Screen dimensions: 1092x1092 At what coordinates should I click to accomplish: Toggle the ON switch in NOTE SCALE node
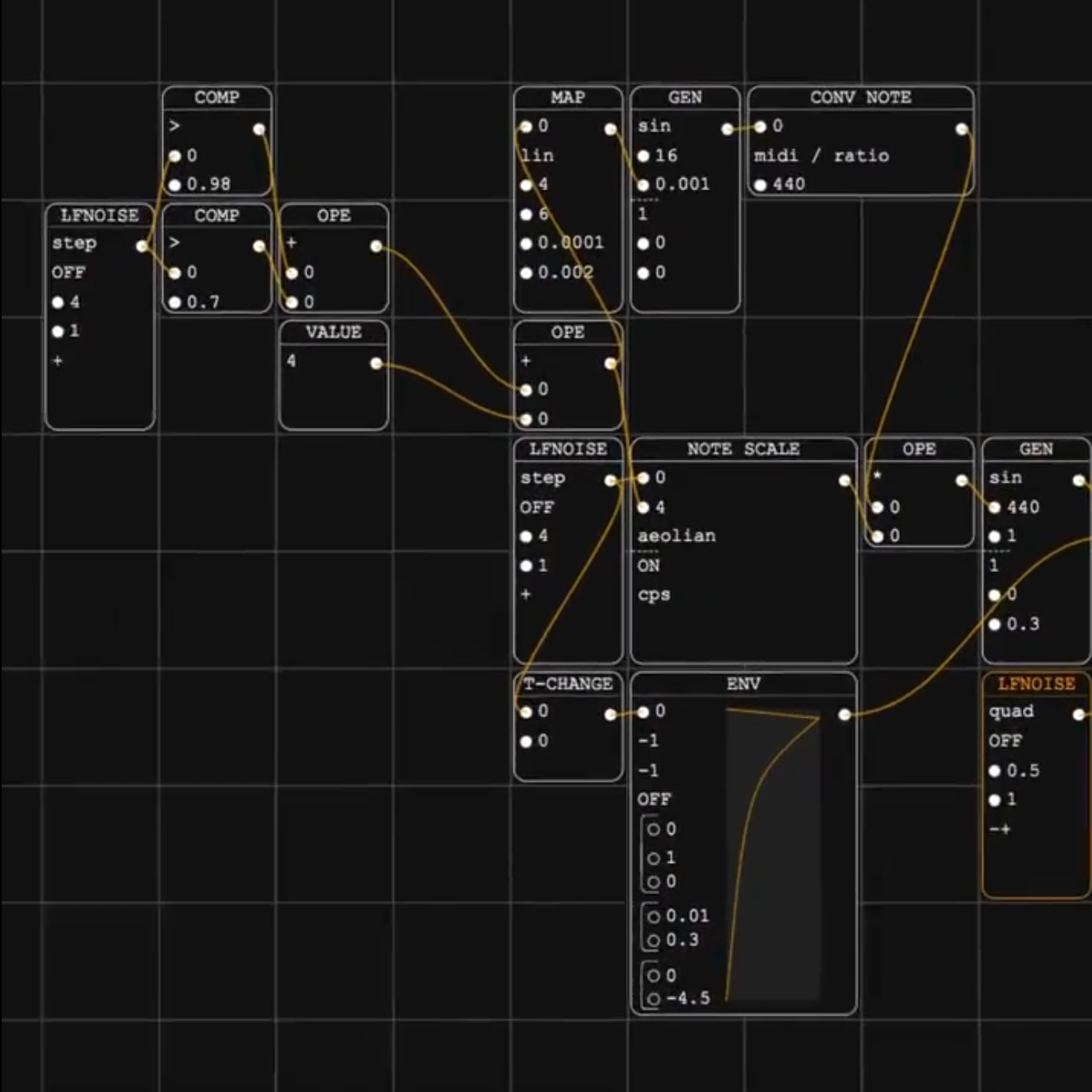pos(649,565)
